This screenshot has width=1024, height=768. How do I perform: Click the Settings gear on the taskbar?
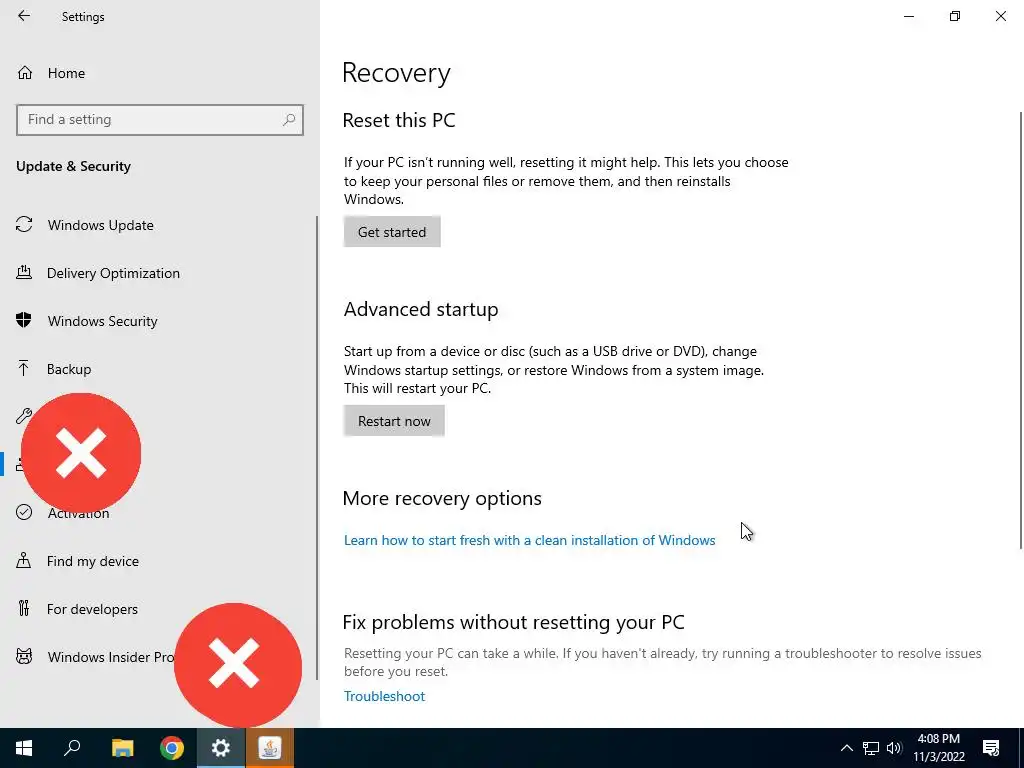221,748
